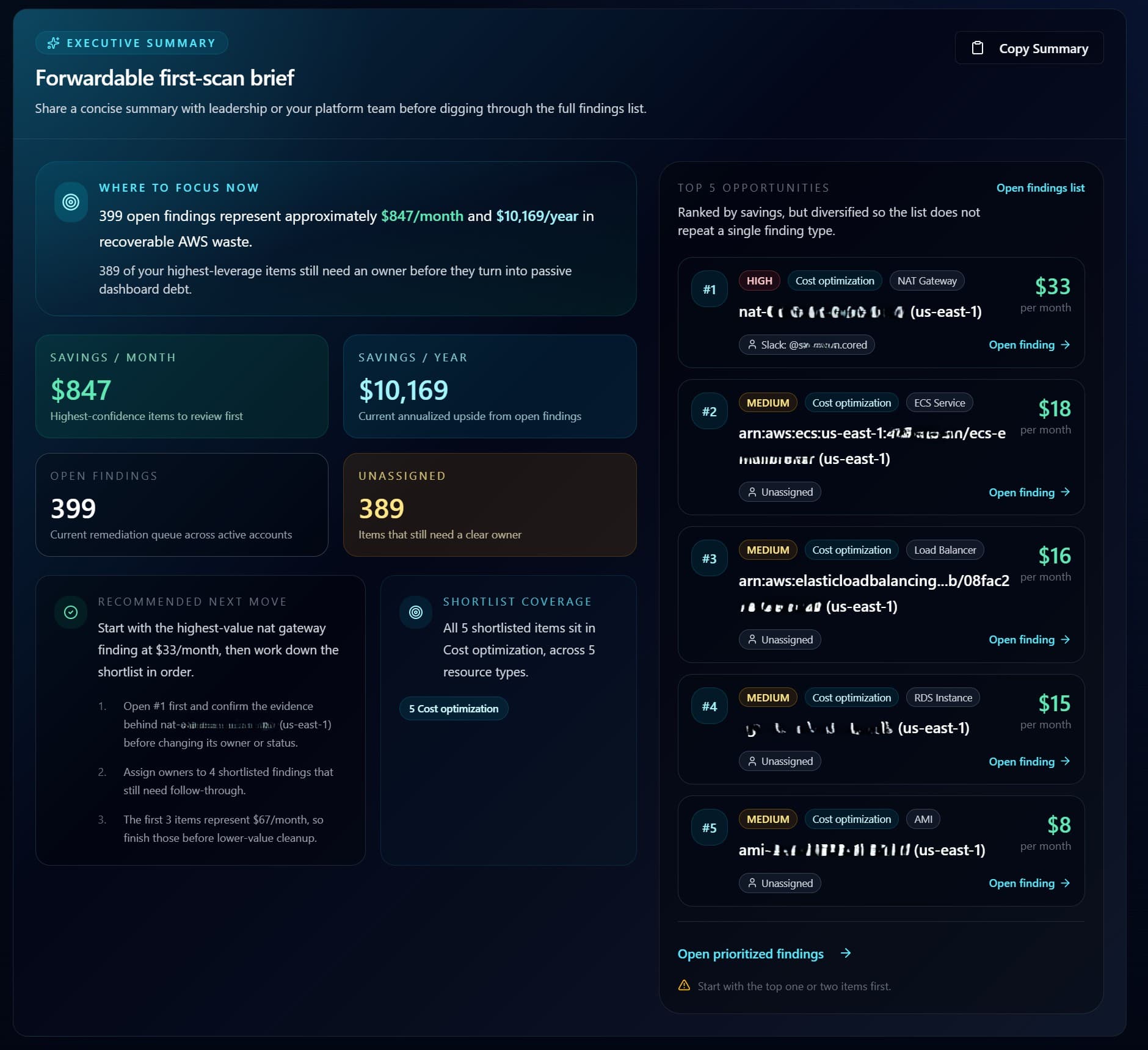1148x1050 pixels.
Task: Open finding for the AMI item
Action: pos(1028,883)
